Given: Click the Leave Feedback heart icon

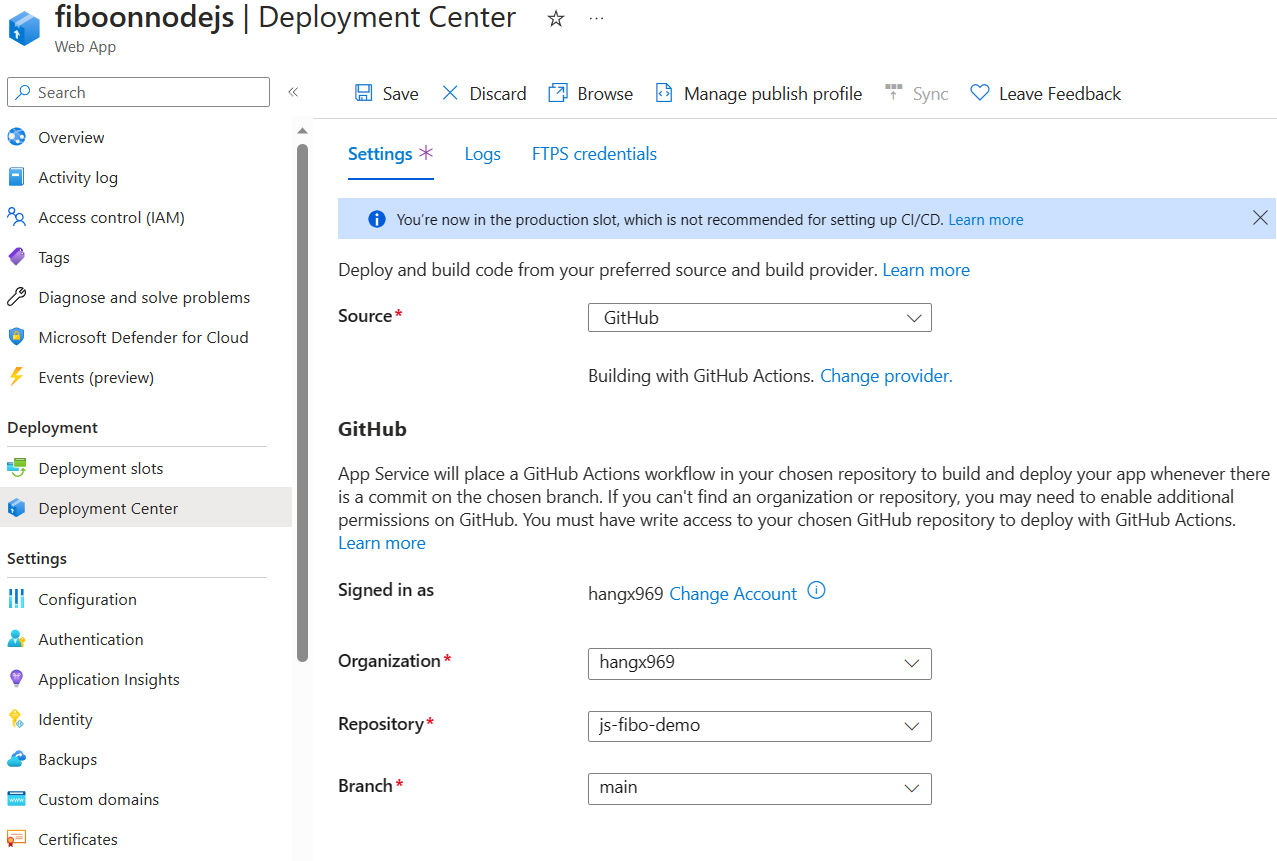Looking at the screenshot, I should click(x=980, y=93).
